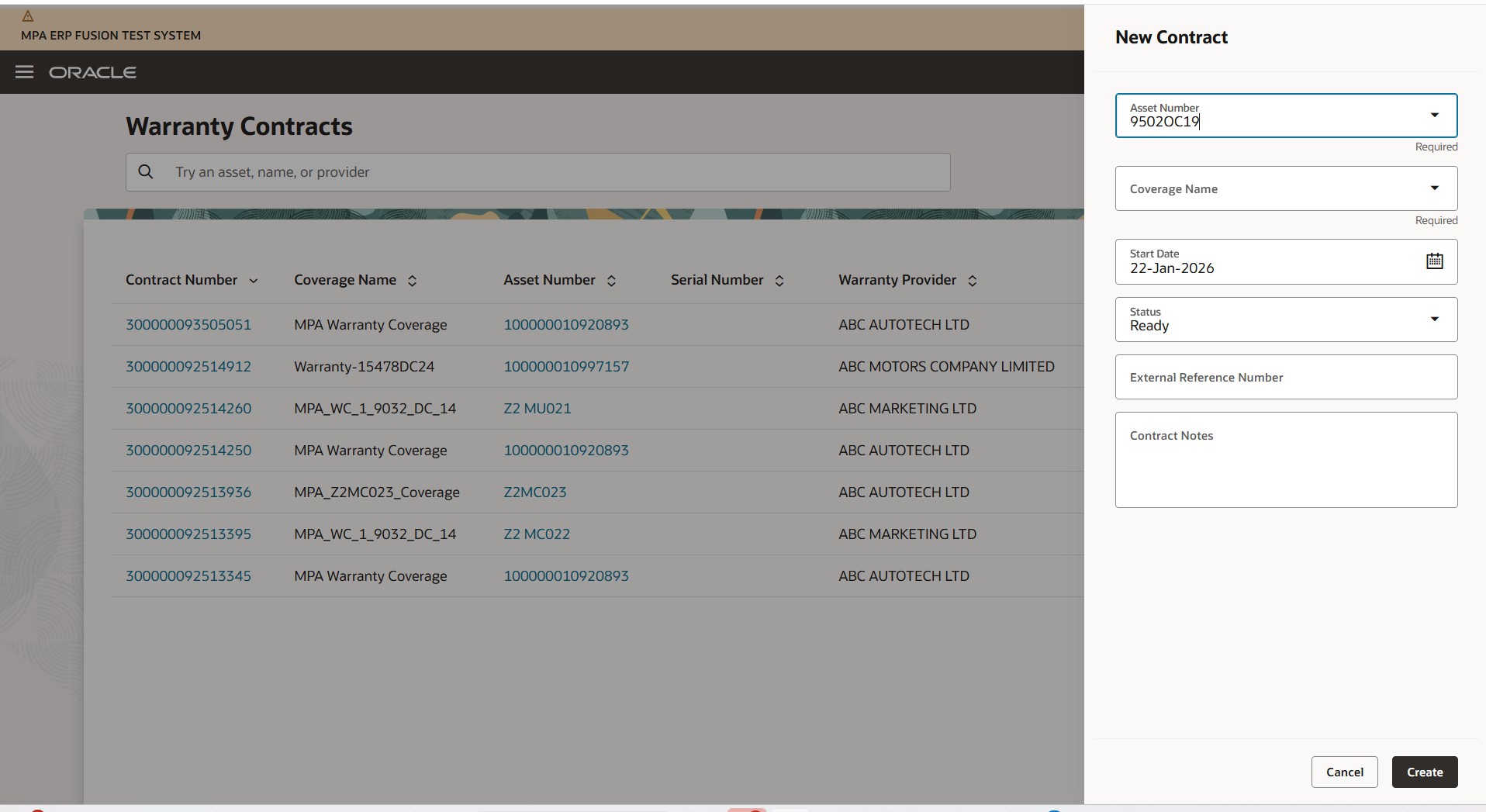
Task: Open contract 300000092514912
Action: [188, 367]
